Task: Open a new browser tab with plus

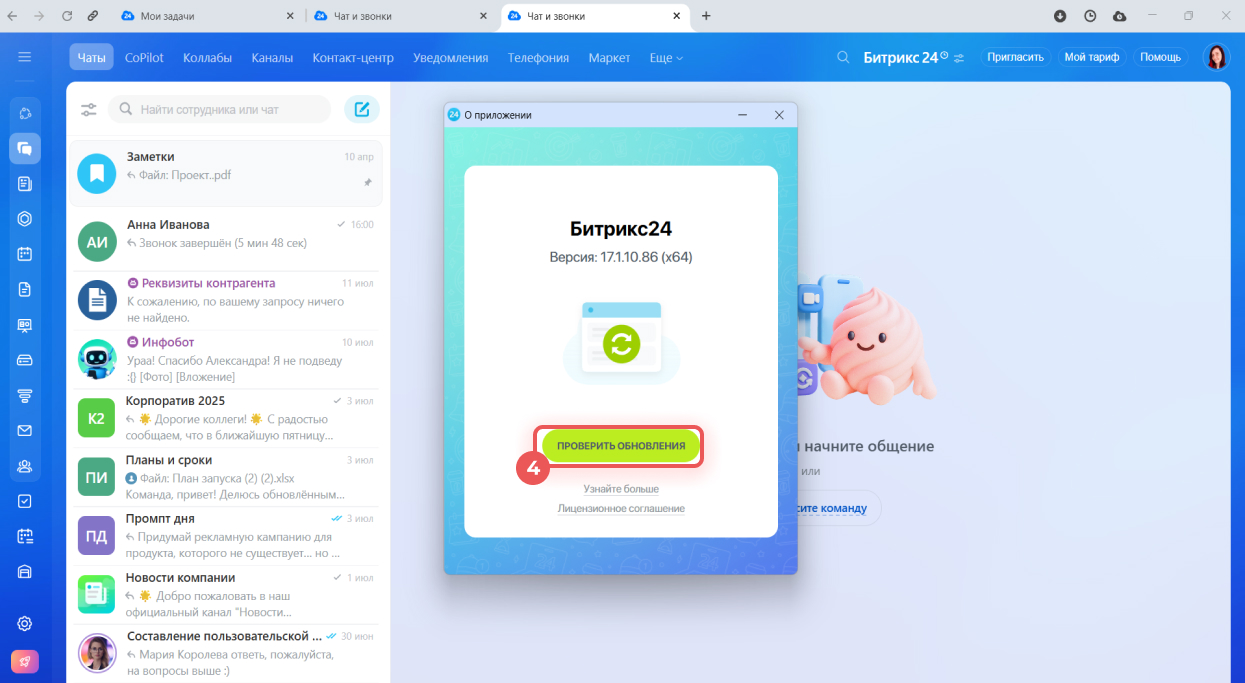Action: point(706,16)
